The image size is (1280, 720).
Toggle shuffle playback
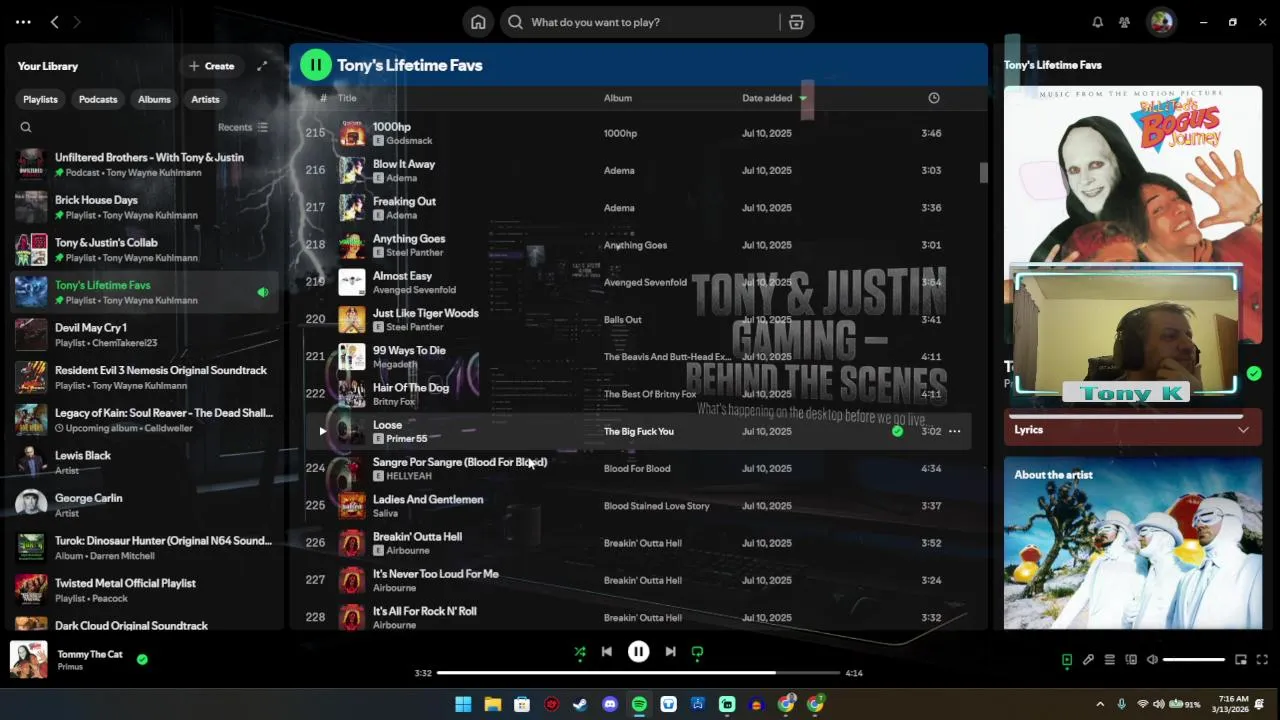pos(580,652)
